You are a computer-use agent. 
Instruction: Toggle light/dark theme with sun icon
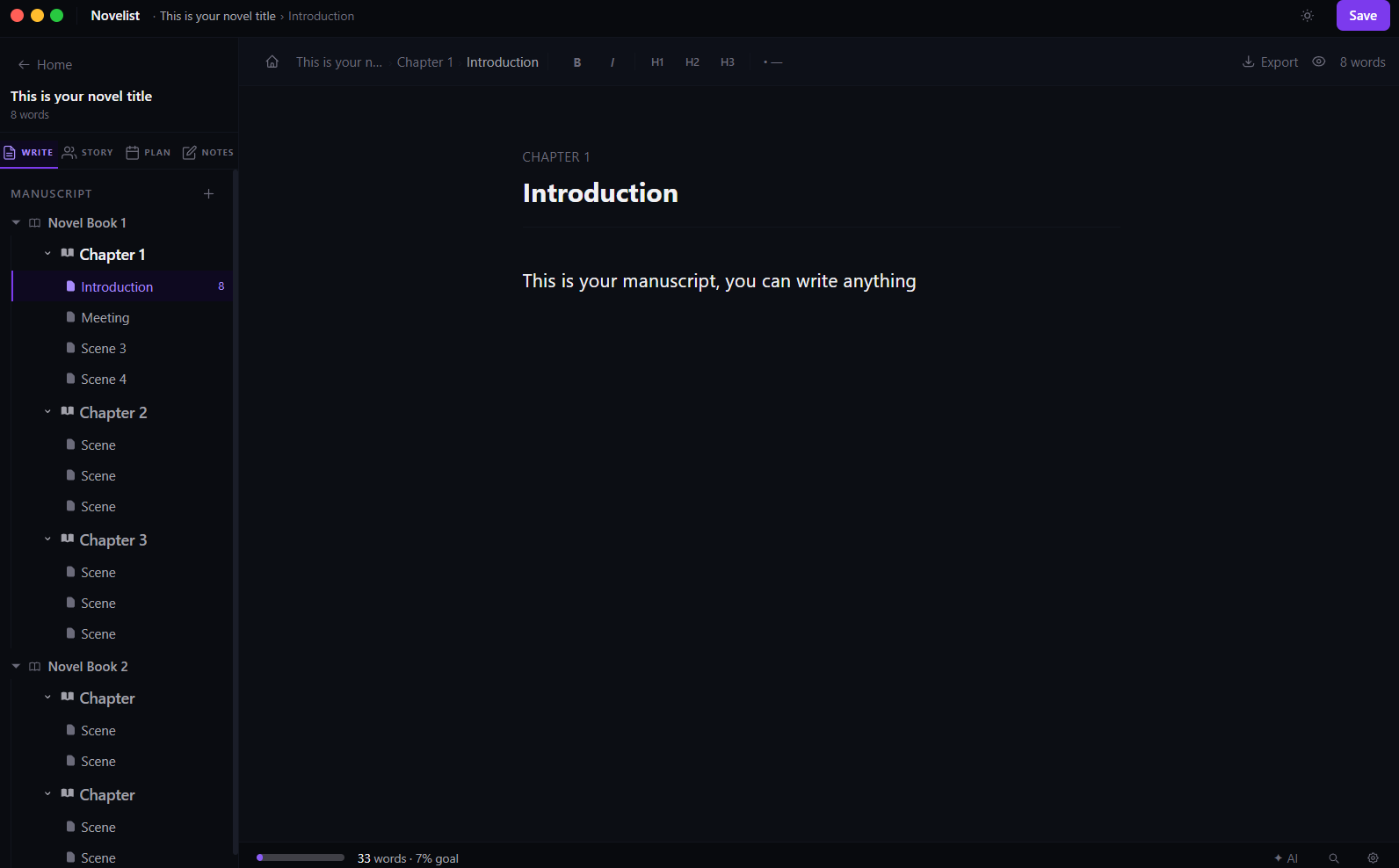click(x=1308, y=16)
